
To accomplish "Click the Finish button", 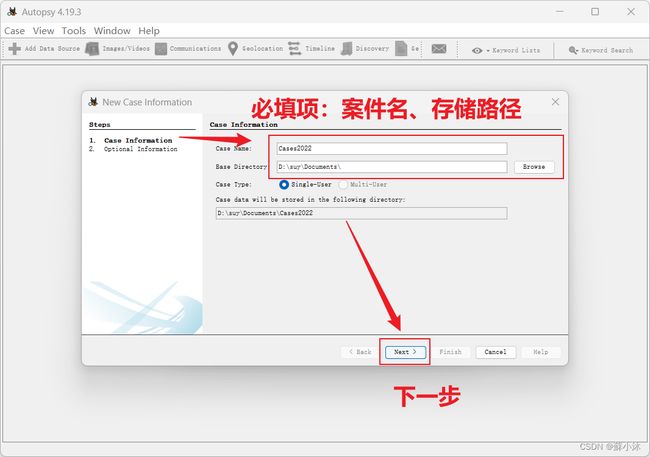I will 451,352.
